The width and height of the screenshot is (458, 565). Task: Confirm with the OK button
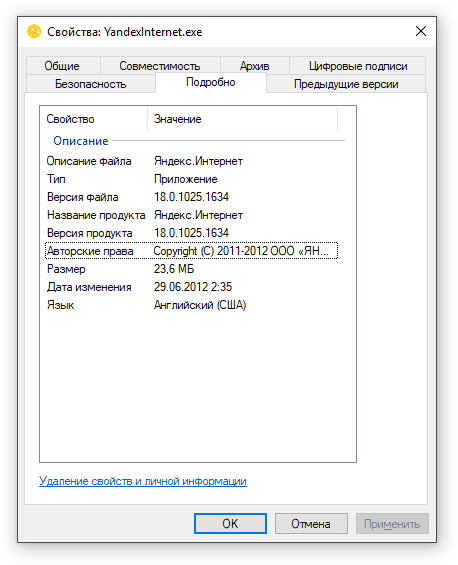[230, 524]
